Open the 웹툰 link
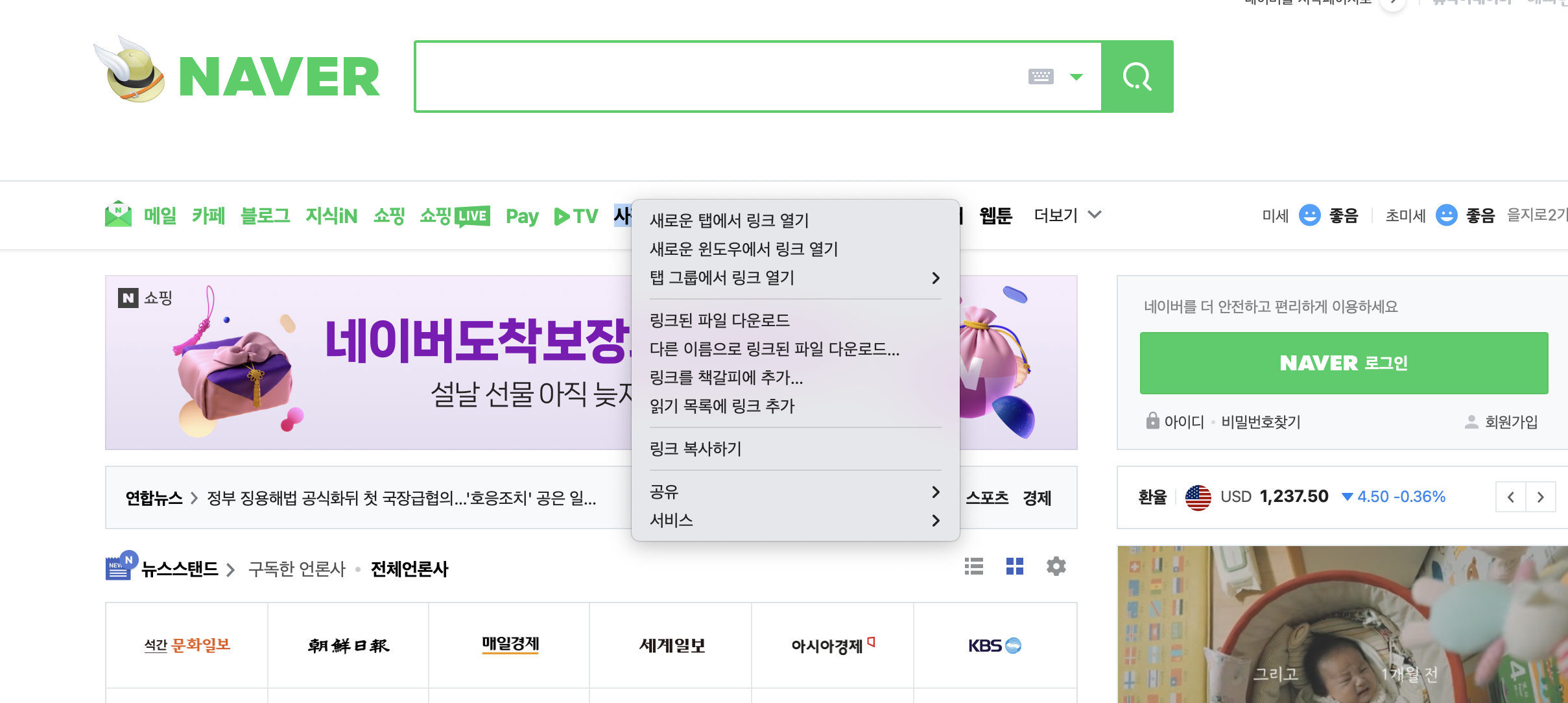The height and width of the screenshot is (703, 1568). pyautogui.click(x=995, y=215)
